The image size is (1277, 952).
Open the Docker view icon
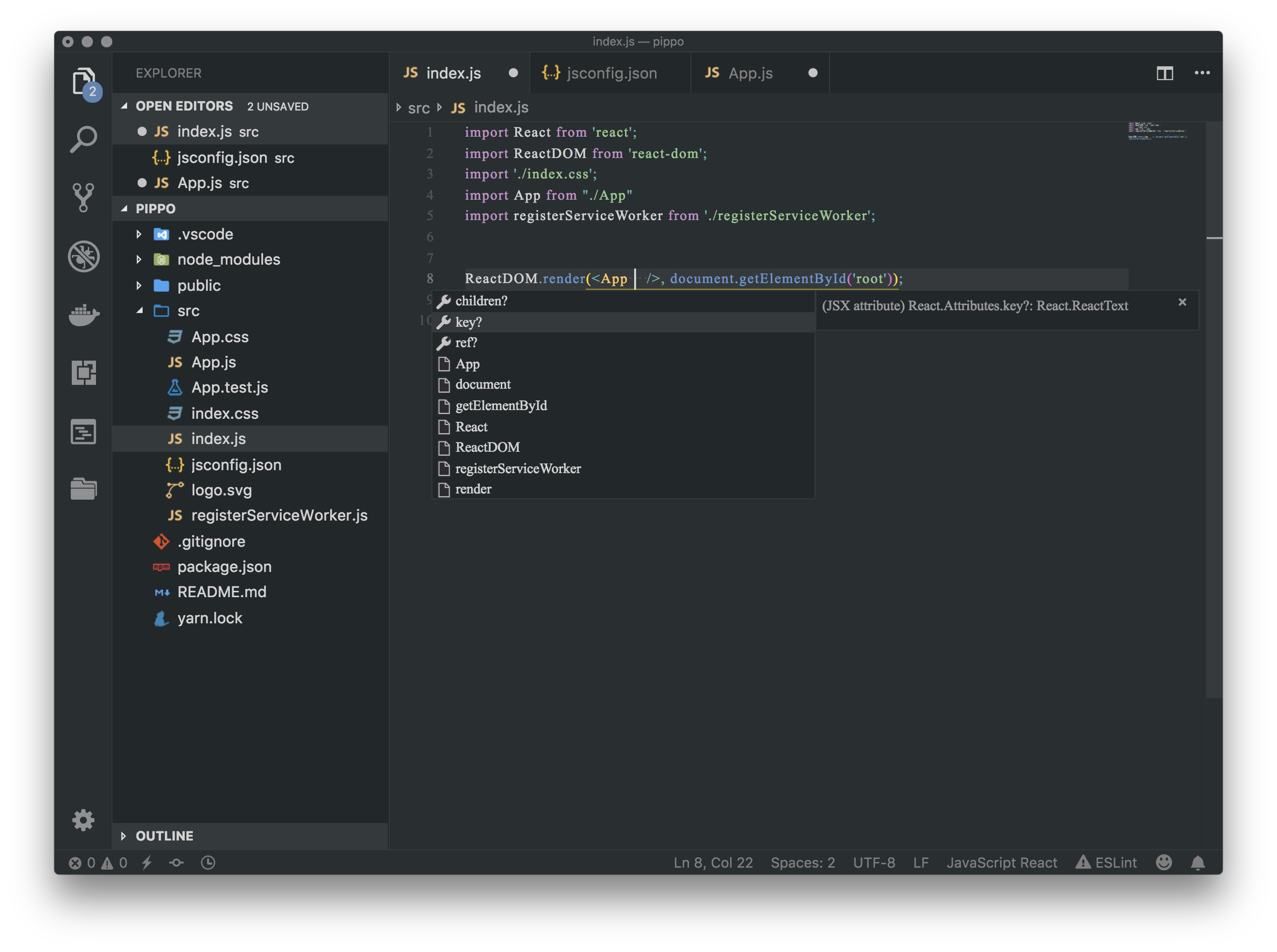(83, 315)
